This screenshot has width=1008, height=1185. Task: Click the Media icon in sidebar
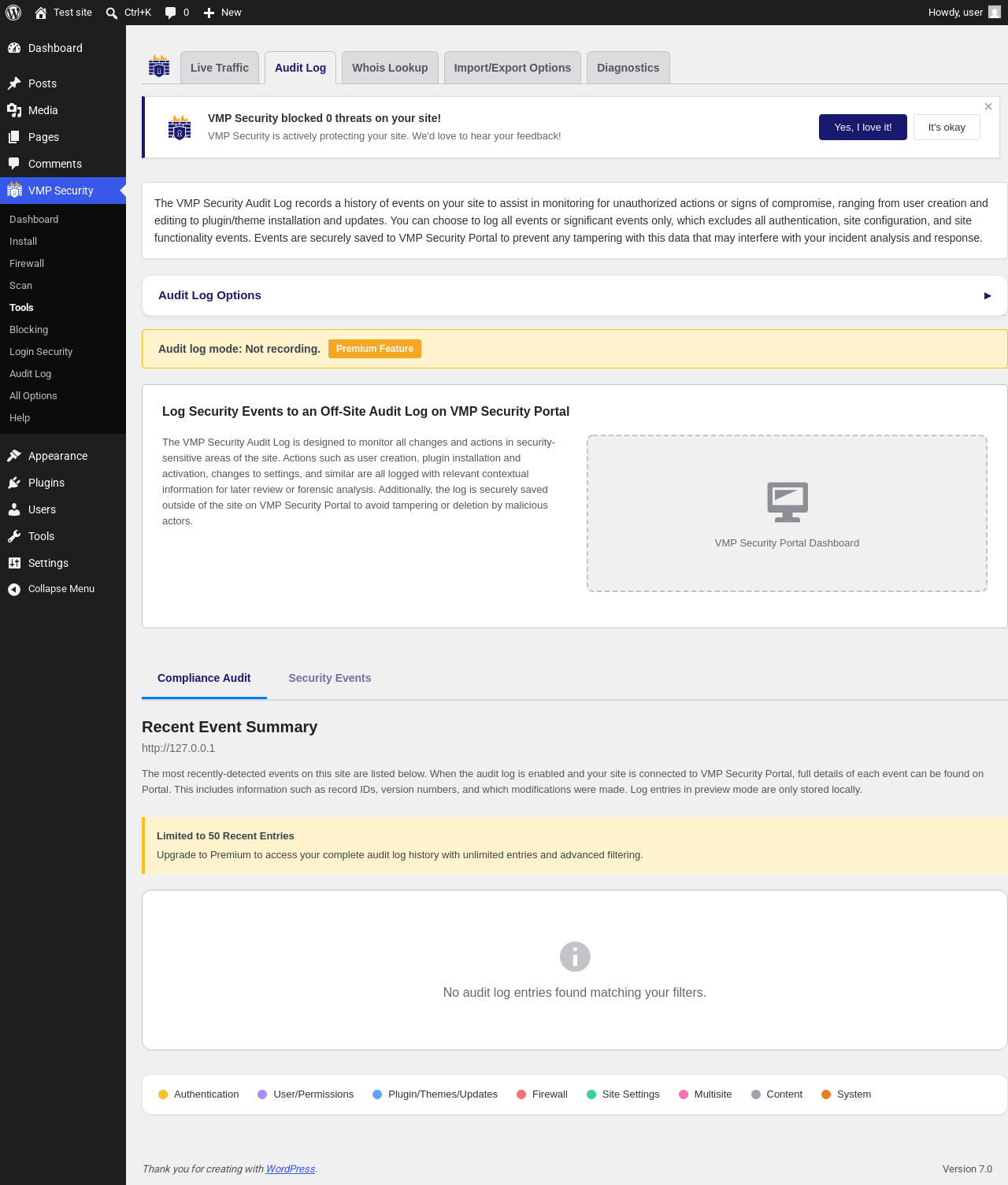pyautogui.click(x=14, y=110)
